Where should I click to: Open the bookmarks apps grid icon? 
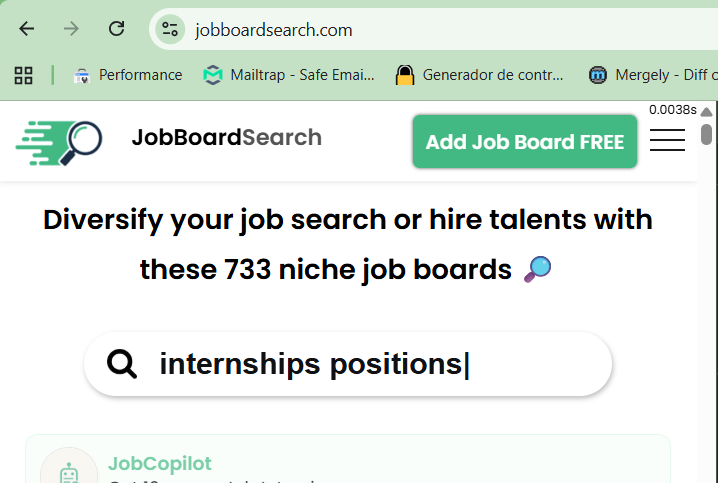coord(23,74)
